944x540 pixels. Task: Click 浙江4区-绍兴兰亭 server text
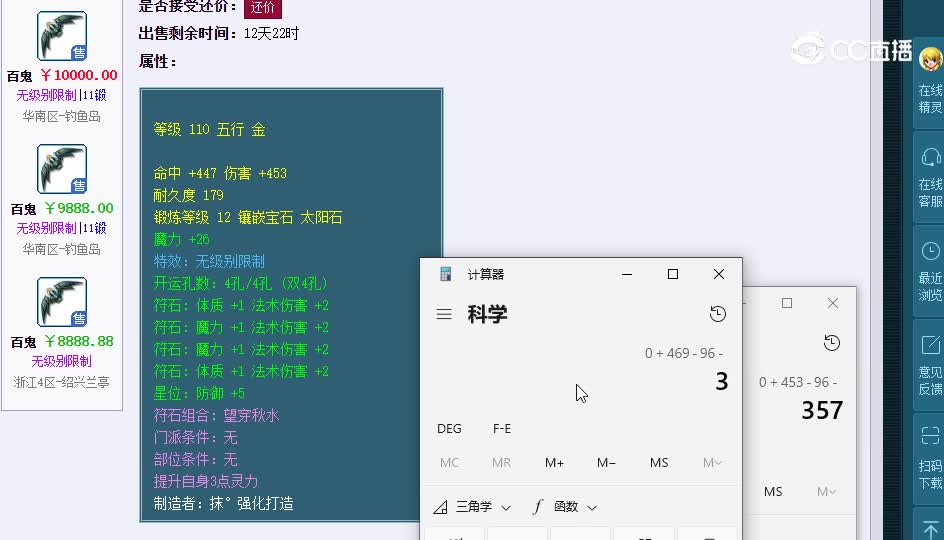61,382
